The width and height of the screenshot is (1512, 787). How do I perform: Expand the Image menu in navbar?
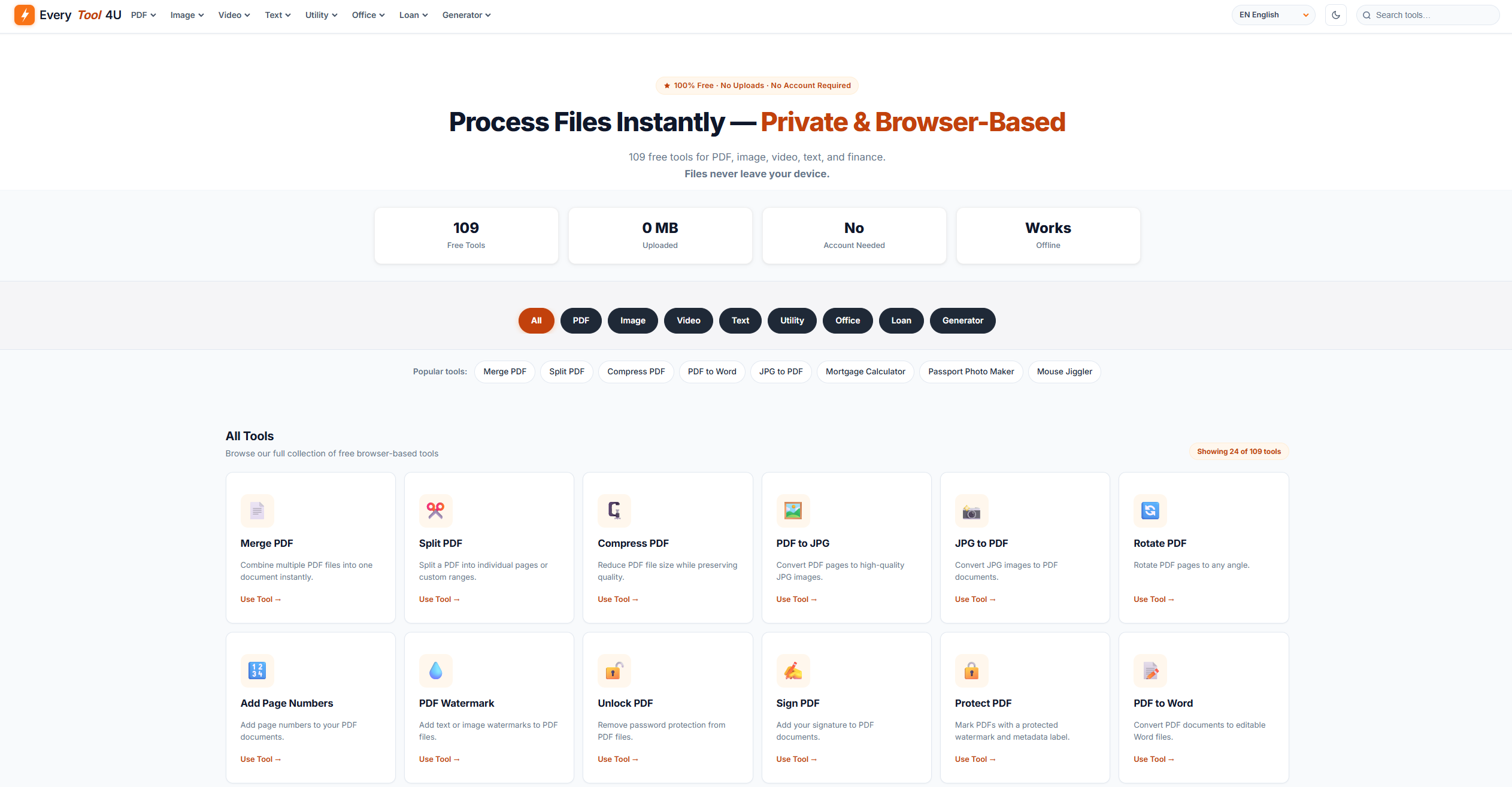click(187, 15)
